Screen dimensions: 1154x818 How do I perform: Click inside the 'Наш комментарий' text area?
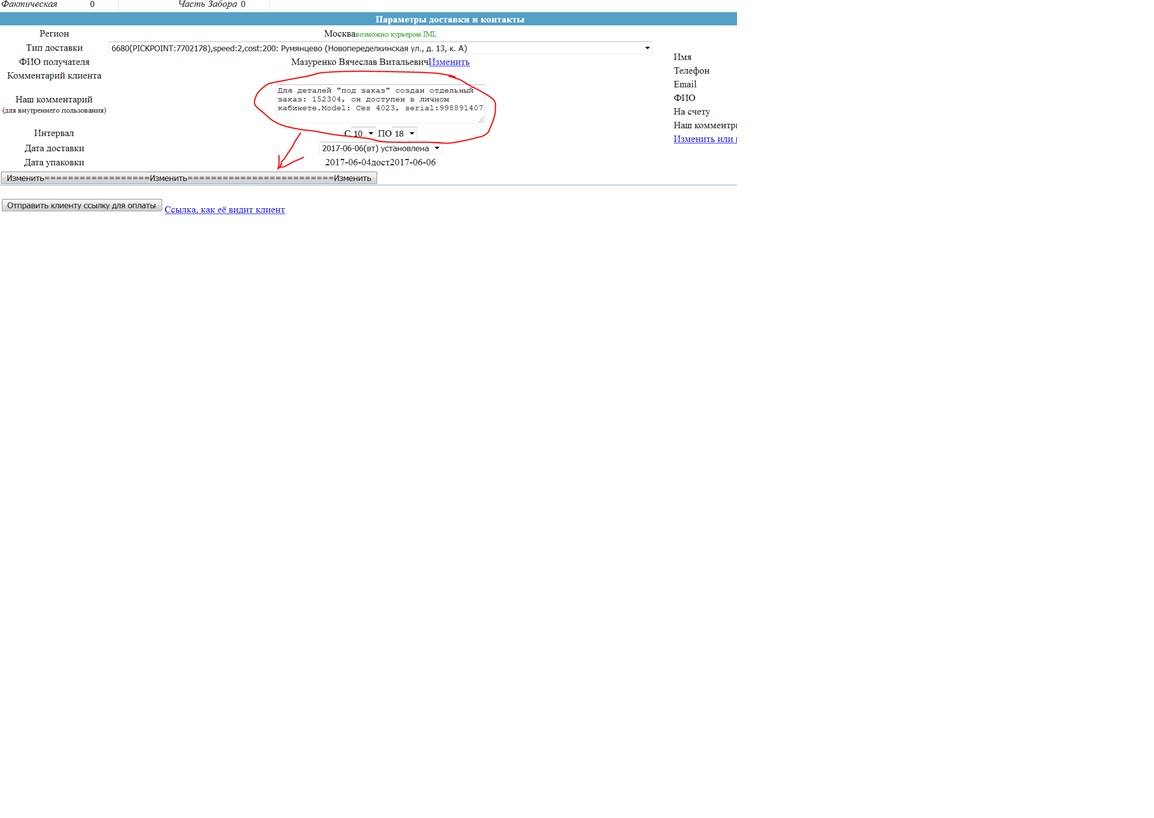(x=380, y=104)
